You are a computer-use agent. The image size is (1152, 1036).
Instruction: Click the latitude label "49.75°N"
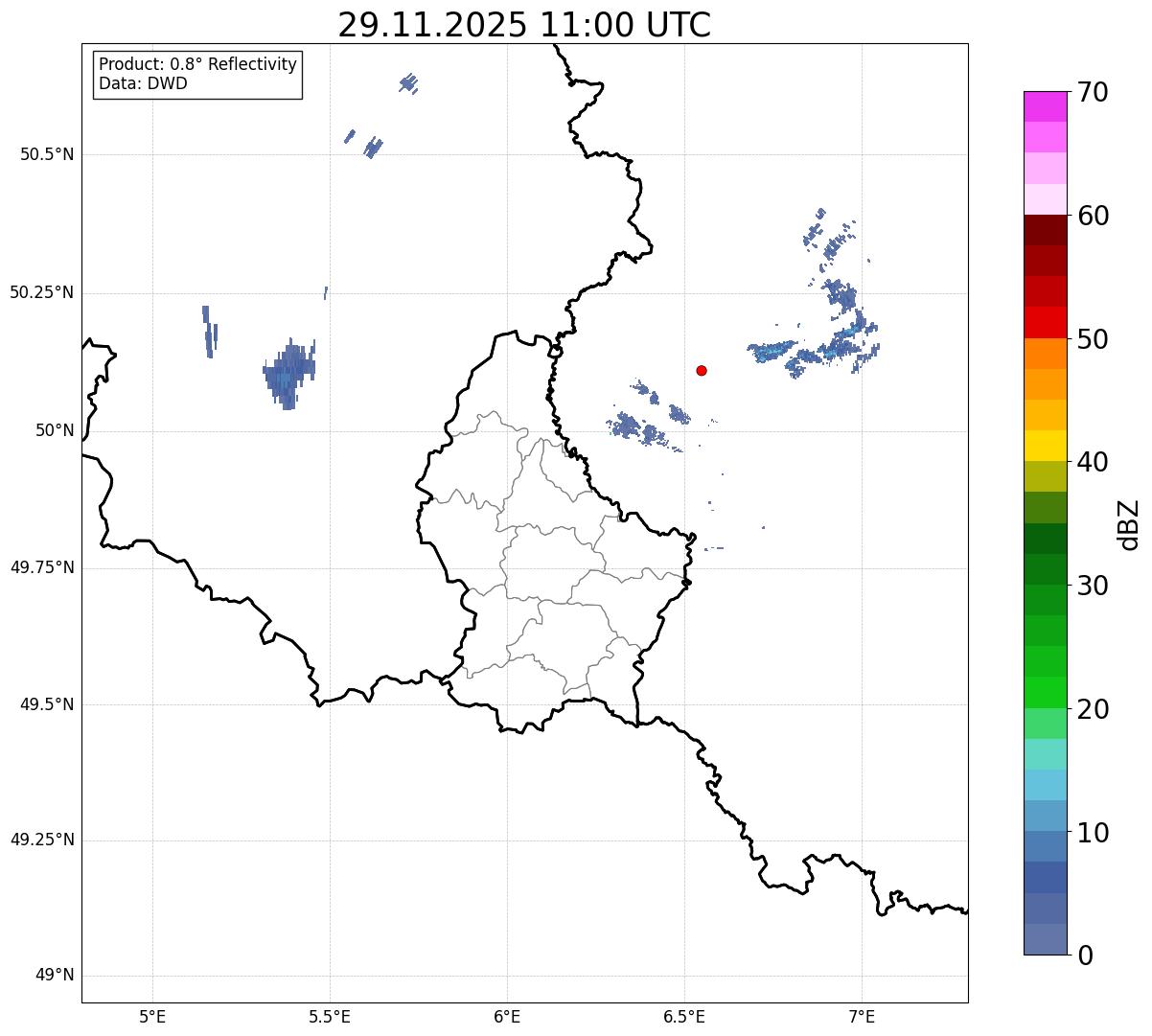coord(42,567)
